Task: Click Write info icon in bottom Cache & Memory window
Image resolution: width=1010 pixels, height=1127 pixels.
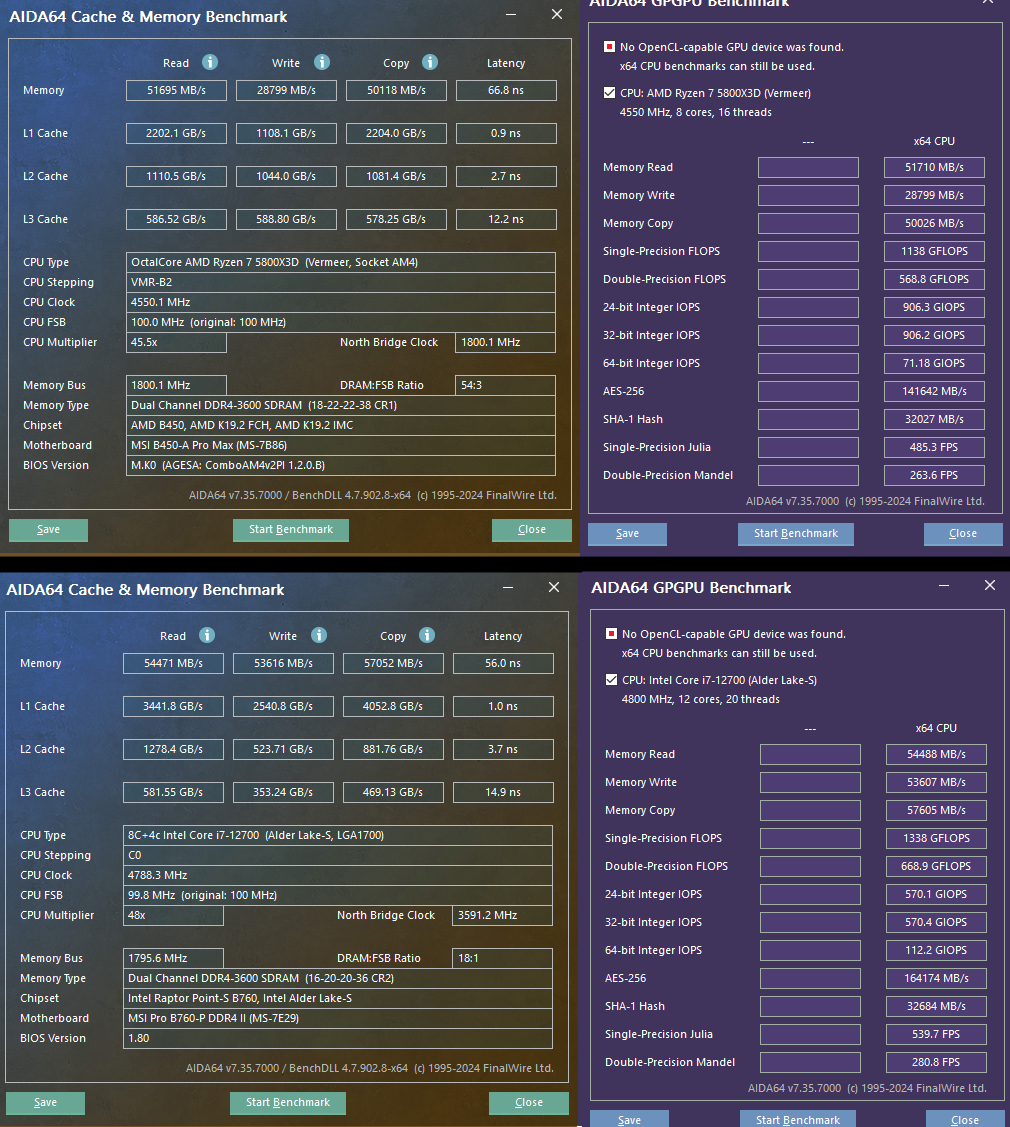Action: coord(319,635)
